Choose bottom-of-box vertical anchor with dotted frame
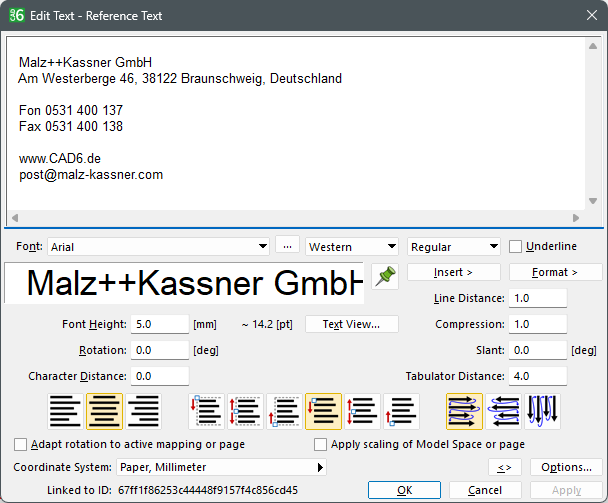 pos(284,411)
